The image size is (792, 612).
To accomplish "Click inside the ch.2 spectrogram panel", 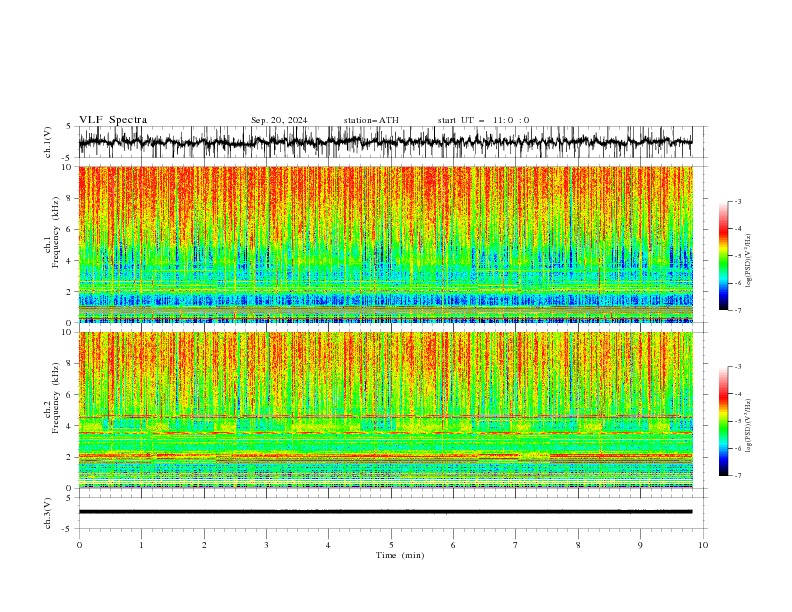I will click(x=385, y=410).
